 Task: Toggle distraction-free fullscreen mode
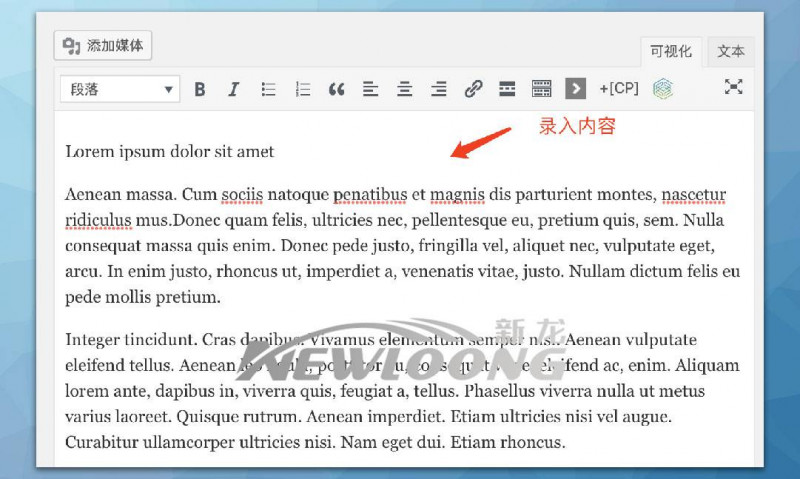click(x=734, y=88)
